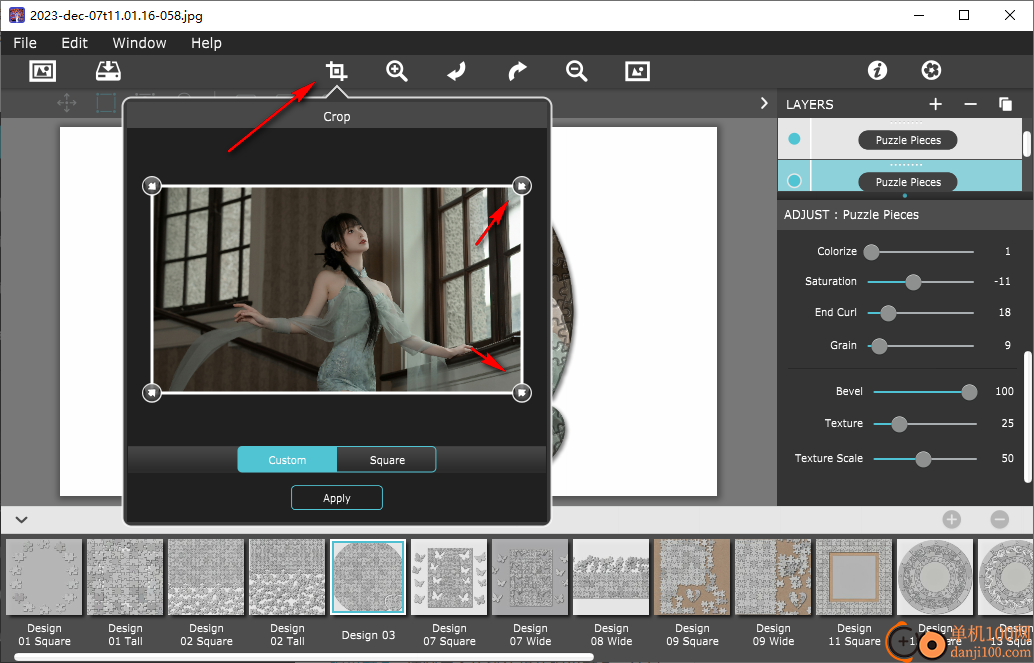Click the top-right crop handle
This screenshot has width=1034, height=663.
tap(522, 186)
